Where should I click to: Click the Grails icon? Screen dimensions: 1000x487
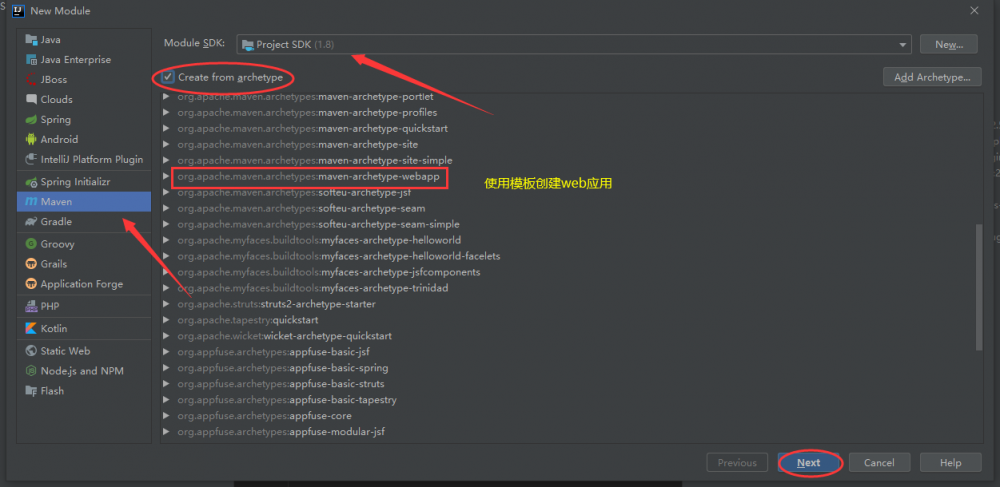coord(31,263)
